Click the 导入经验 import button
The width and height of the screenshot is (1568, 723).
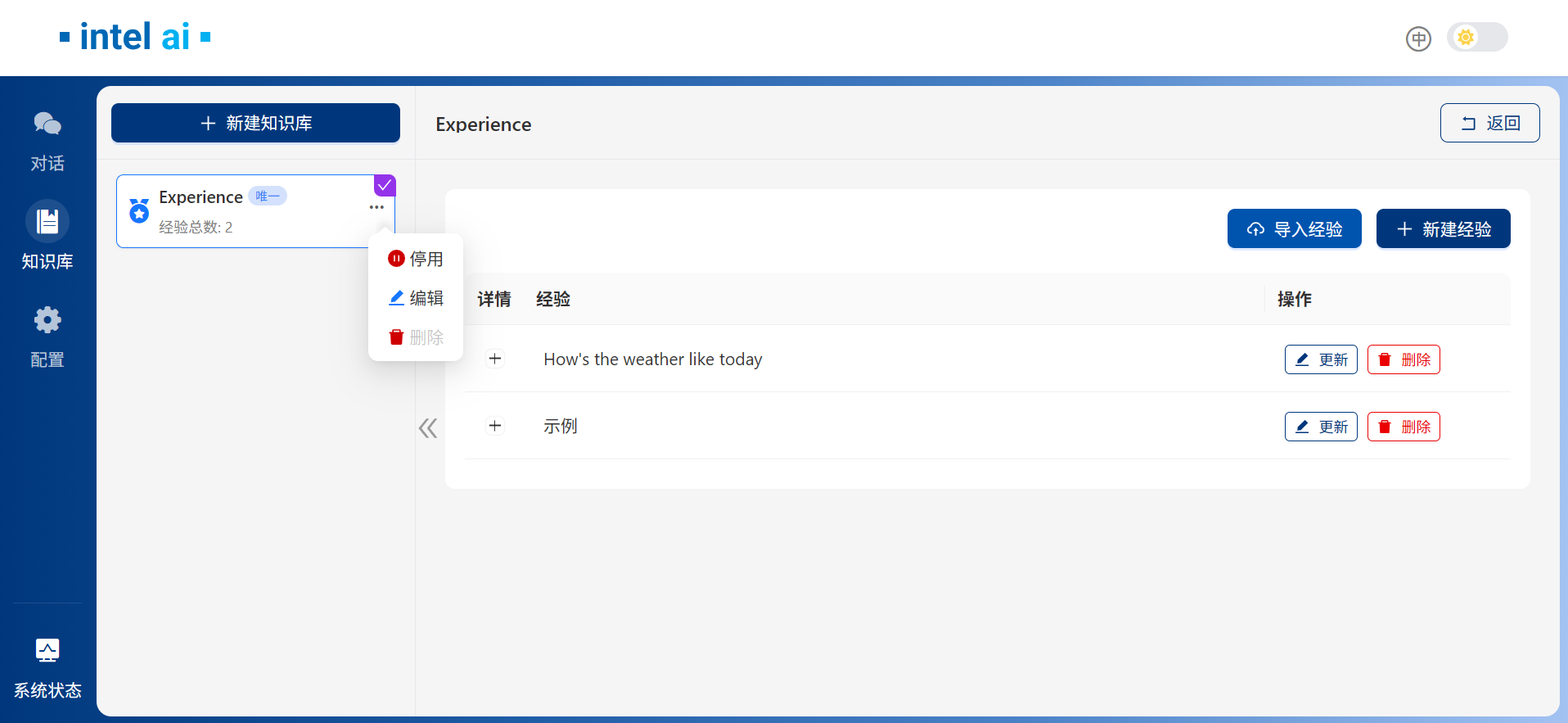point(1294,229)
